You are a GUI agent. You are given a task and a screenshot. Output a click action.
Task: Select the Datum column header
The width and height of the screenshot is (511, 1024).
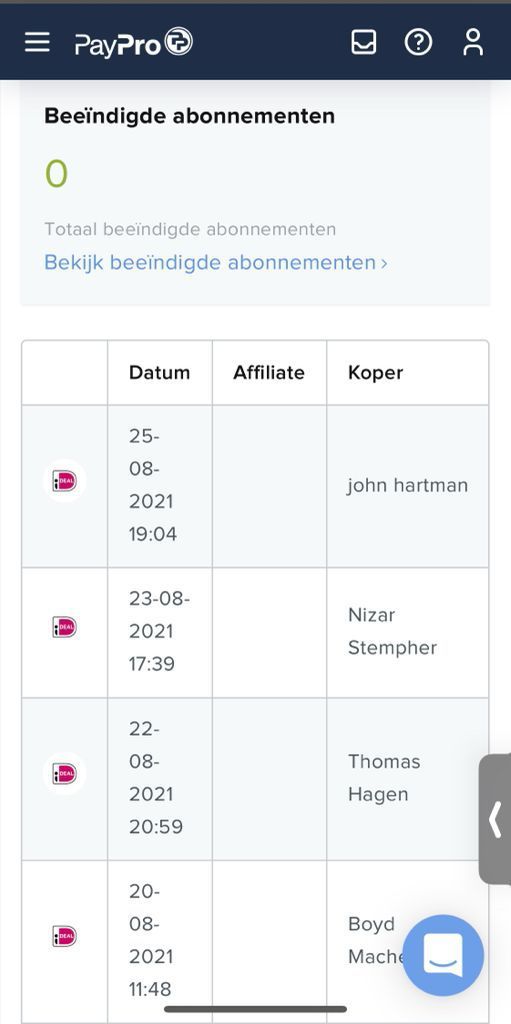pyautogui.click(x=159, y=373)
